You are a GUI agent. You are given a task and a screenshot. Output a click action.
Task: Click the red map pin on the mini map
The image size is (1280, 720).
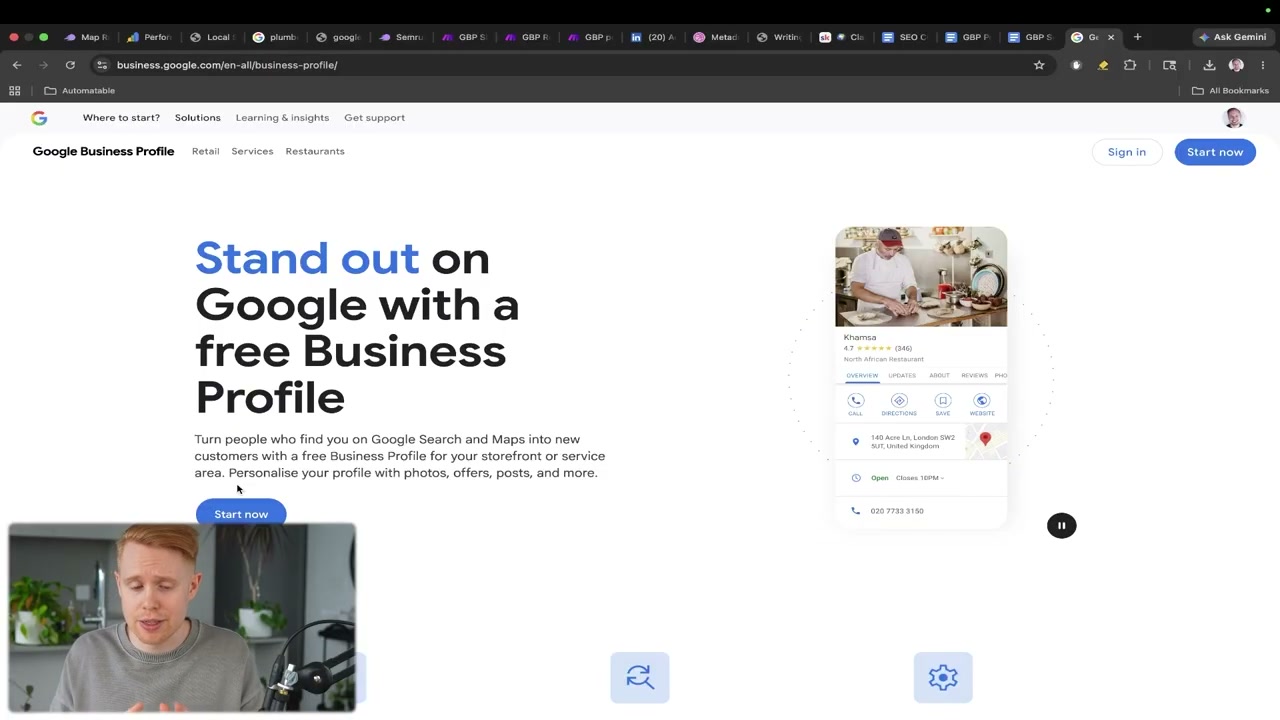985,439
